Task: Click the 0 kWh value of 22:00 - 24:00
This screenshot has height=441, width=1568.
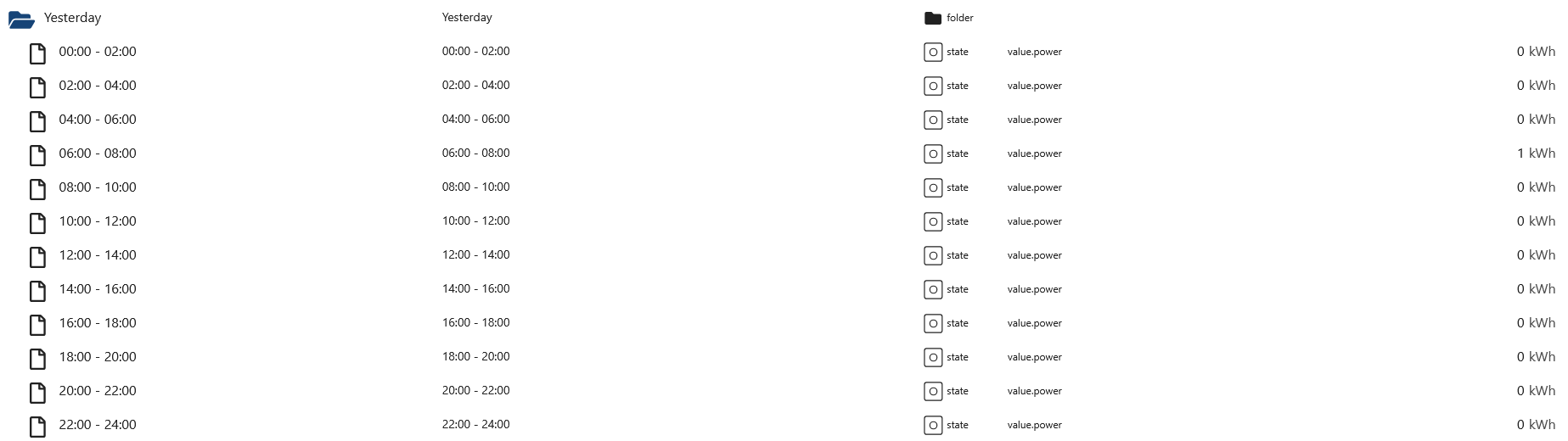Action: point(1536,425)
